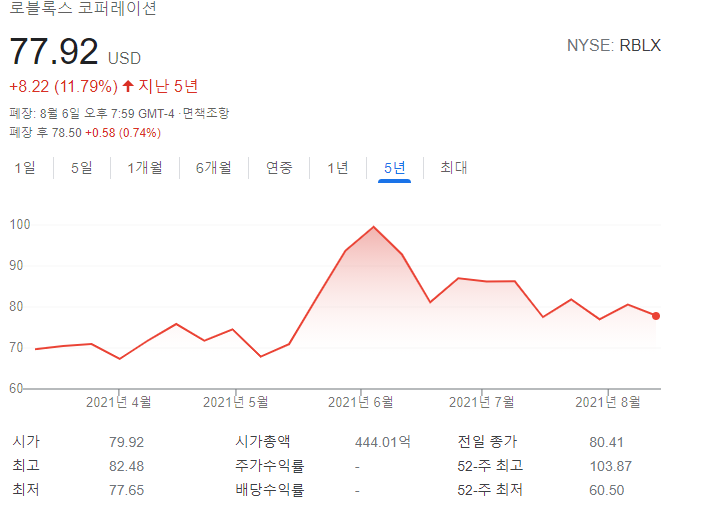Click the 로블록스 코퍼레이션 company name
Viewport: 705px width, 514px height.
83,8
